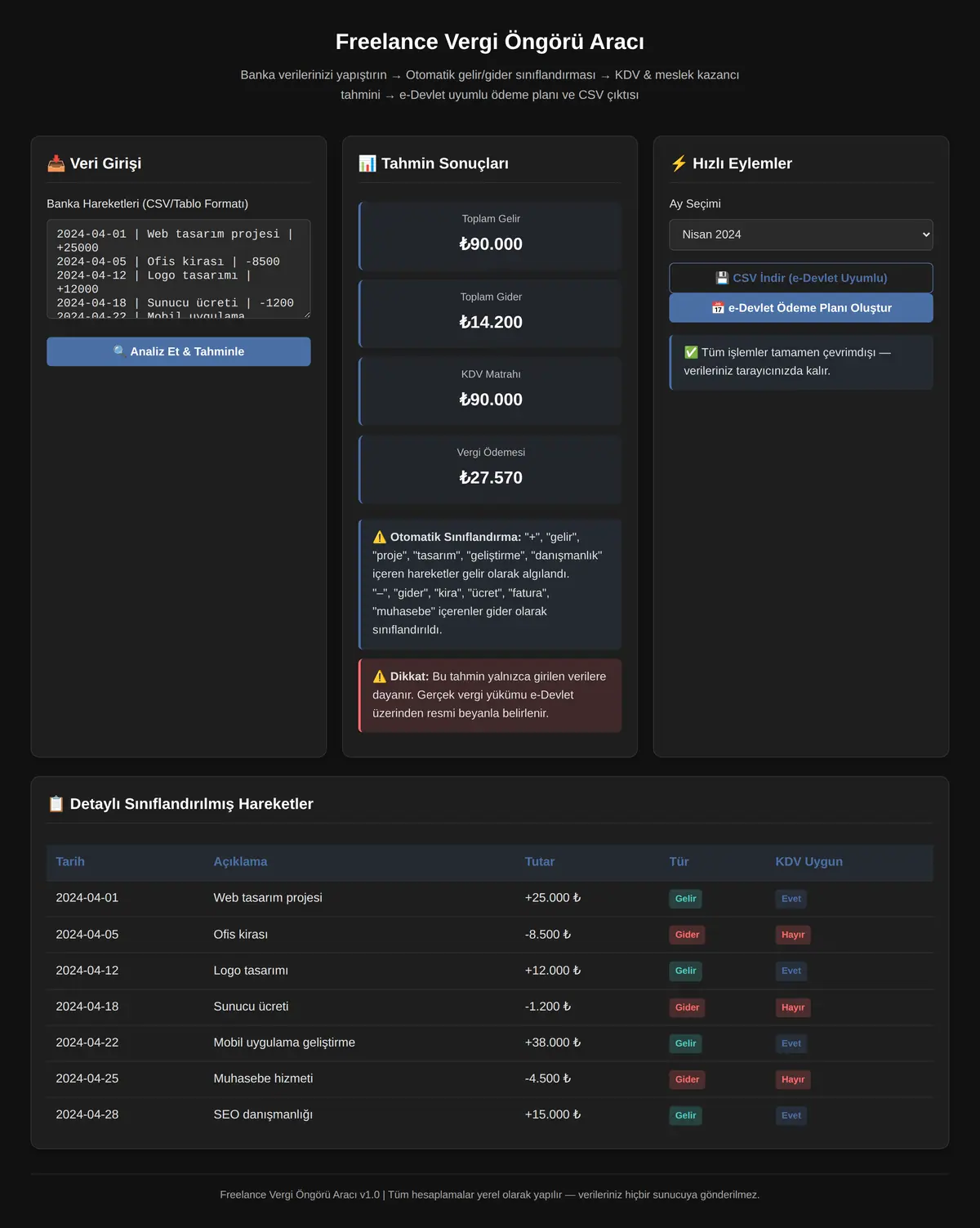Select the Toplam Gider value ₺14.200
980x1228 pixels.
coord(491,322)
